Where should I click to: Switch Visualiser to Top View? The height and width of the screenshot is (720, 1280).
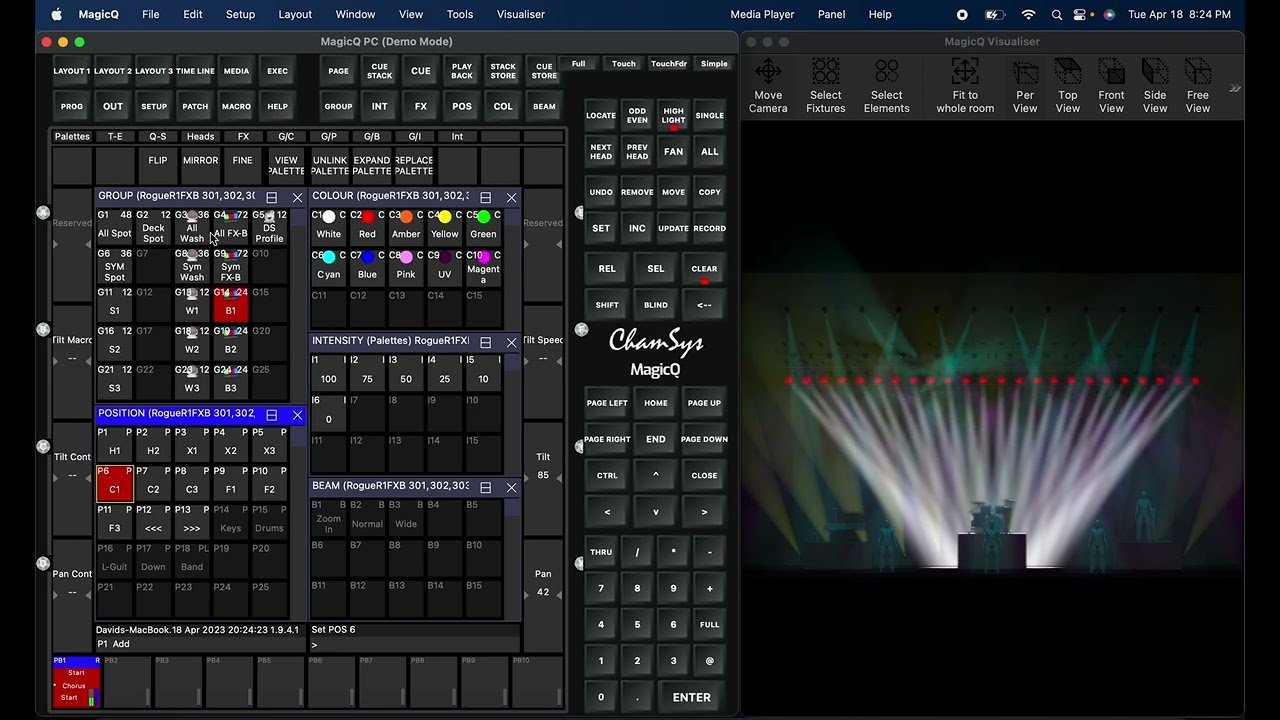click(x=1068, y=86)
